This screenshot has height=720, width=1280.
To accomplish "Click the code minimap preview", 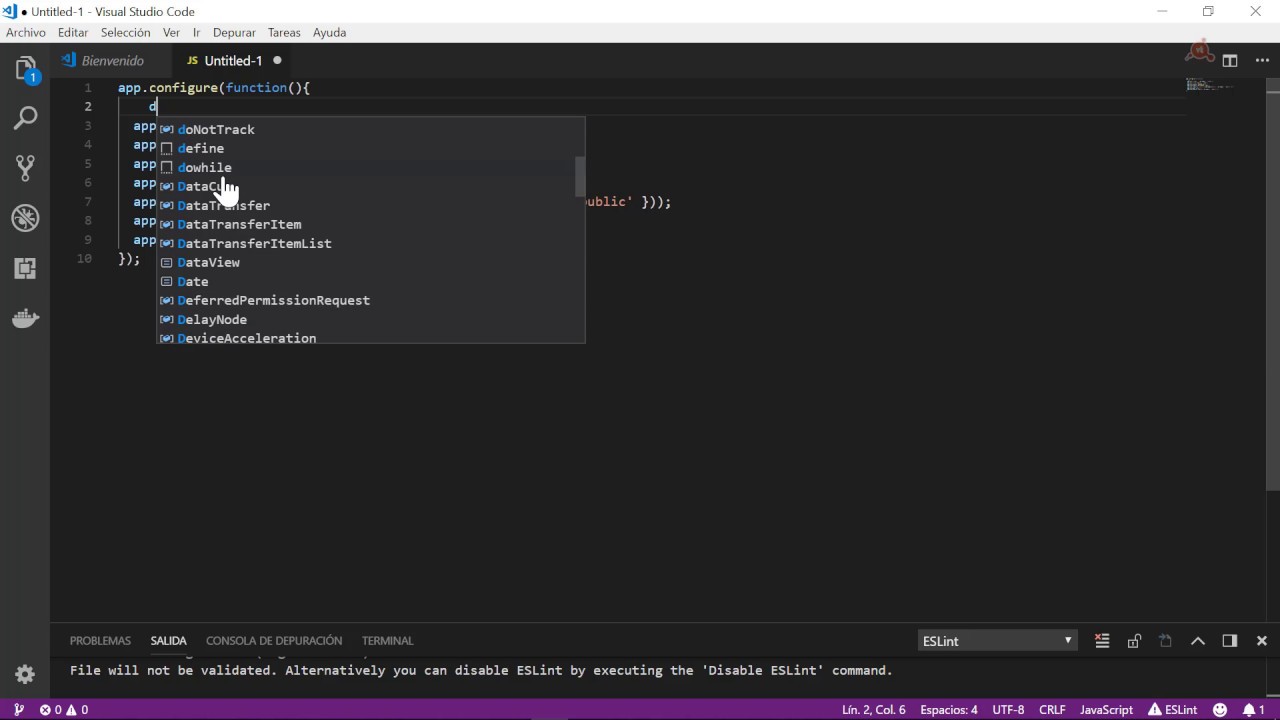I will coord(1210,85).
